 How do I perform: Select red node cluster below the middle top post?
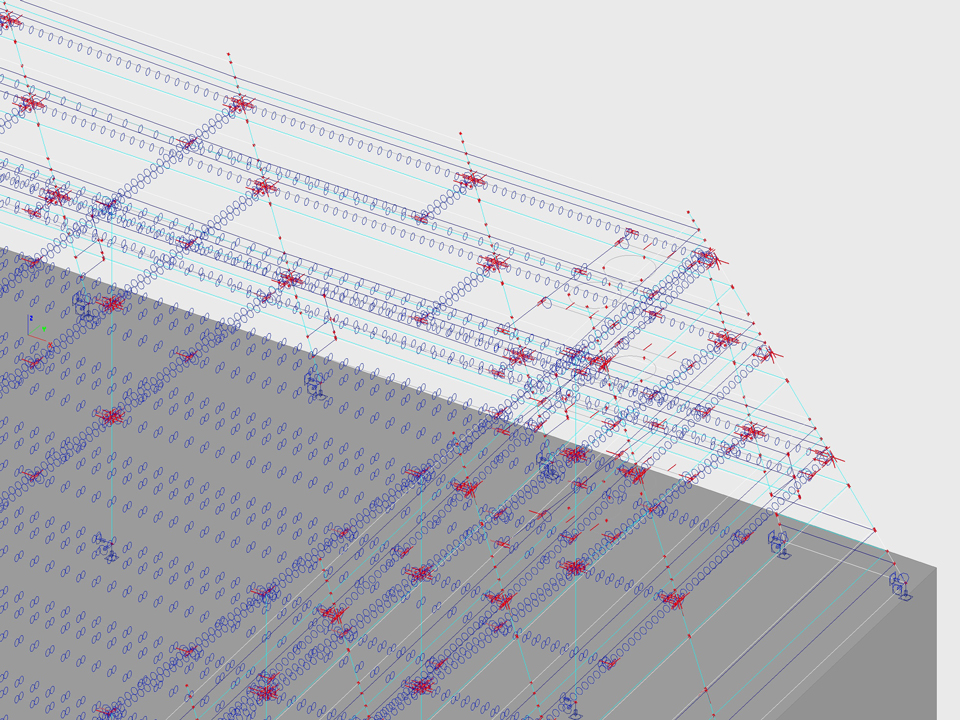470,180
